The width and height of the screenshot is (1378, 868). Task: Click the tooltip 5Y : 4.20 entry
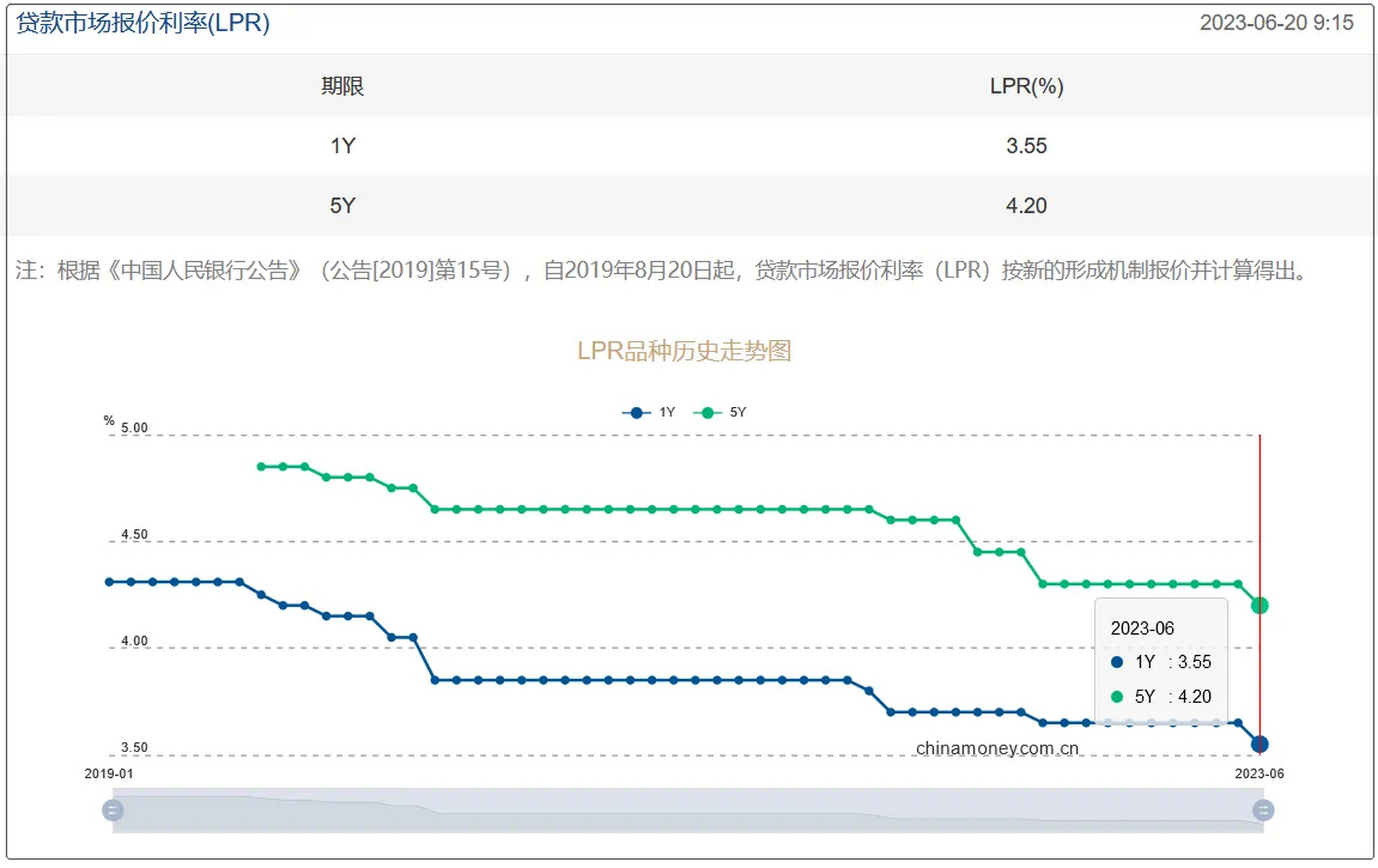(x=1161, y=696)
